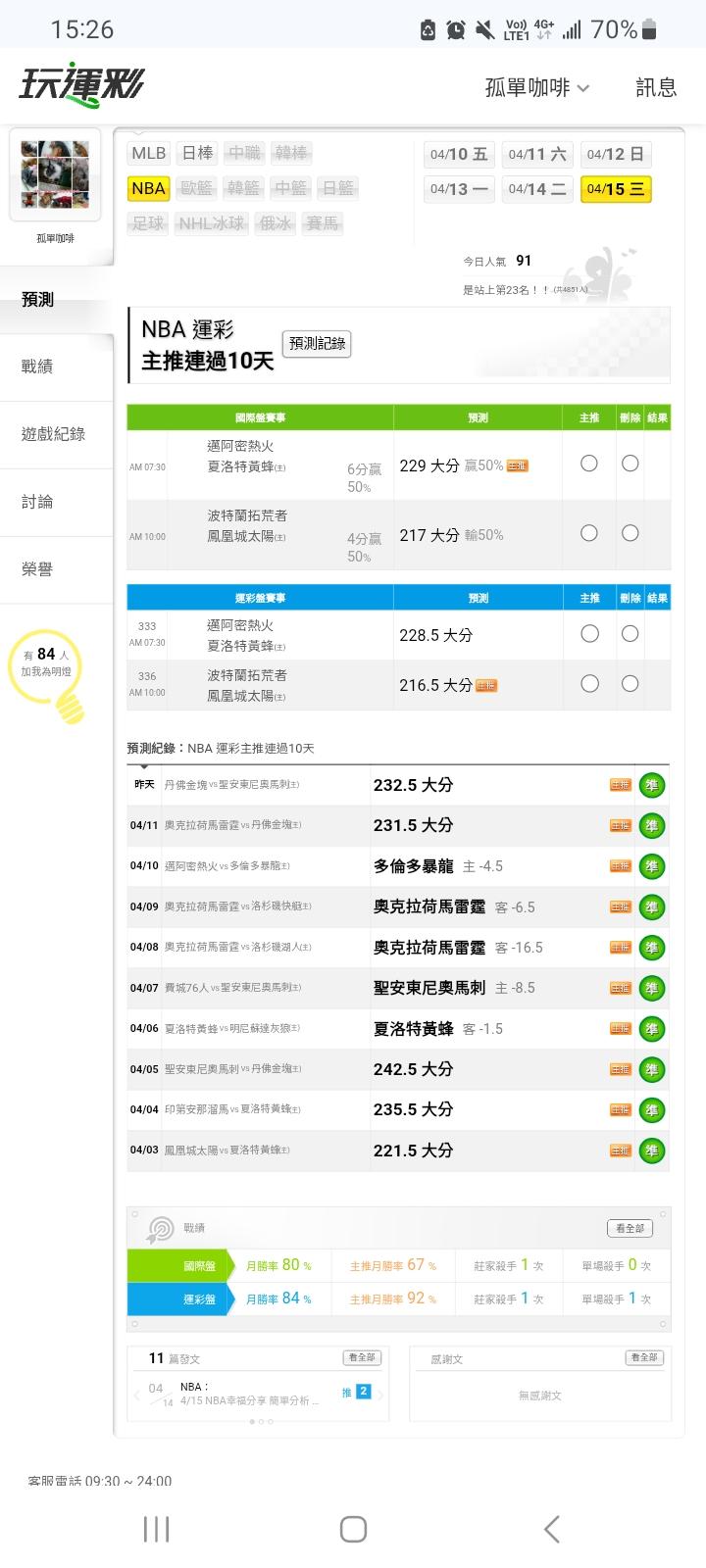Pick date 04/12 日

click(x=616, y=154)
